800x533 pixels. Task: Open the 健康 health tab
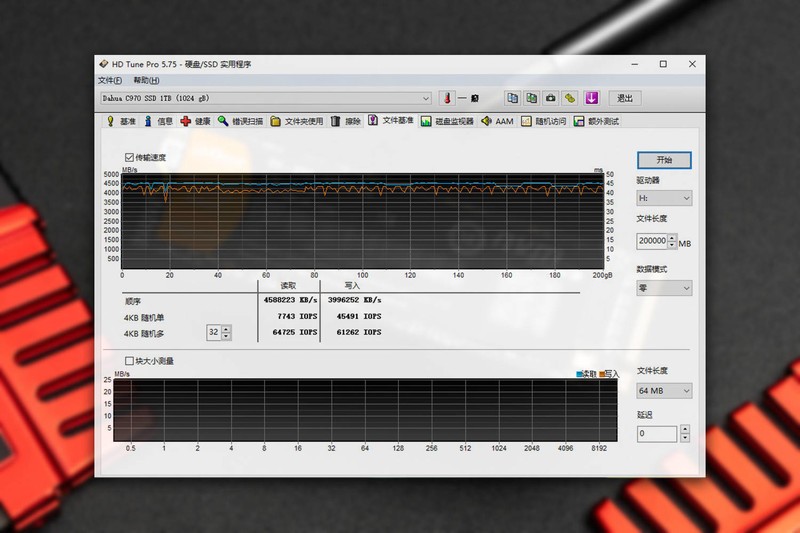[195, 121]
